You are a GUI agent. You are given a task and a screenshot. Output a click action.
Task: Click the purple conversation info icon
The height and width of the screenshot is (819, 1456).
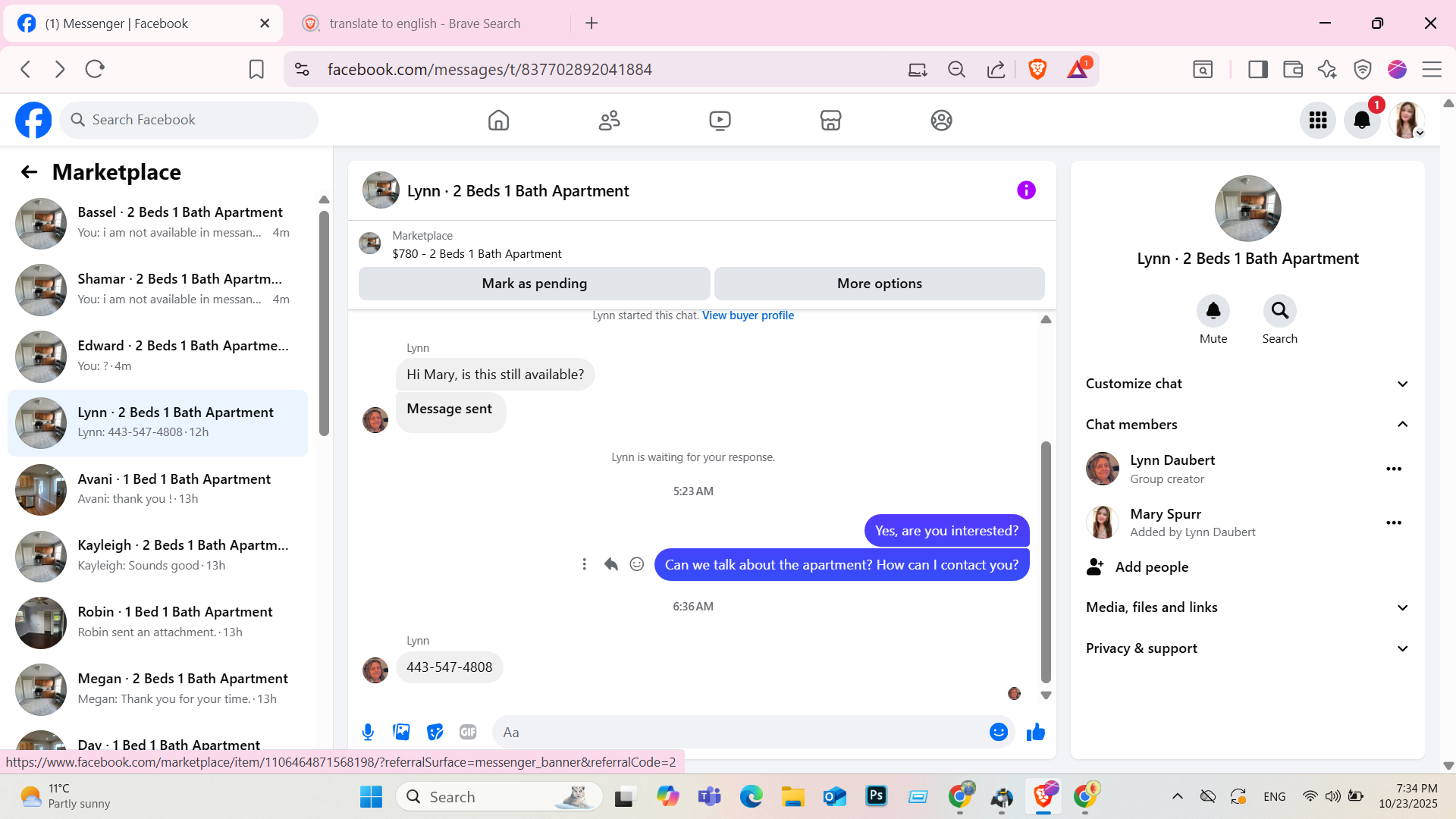coord(1026,190)
